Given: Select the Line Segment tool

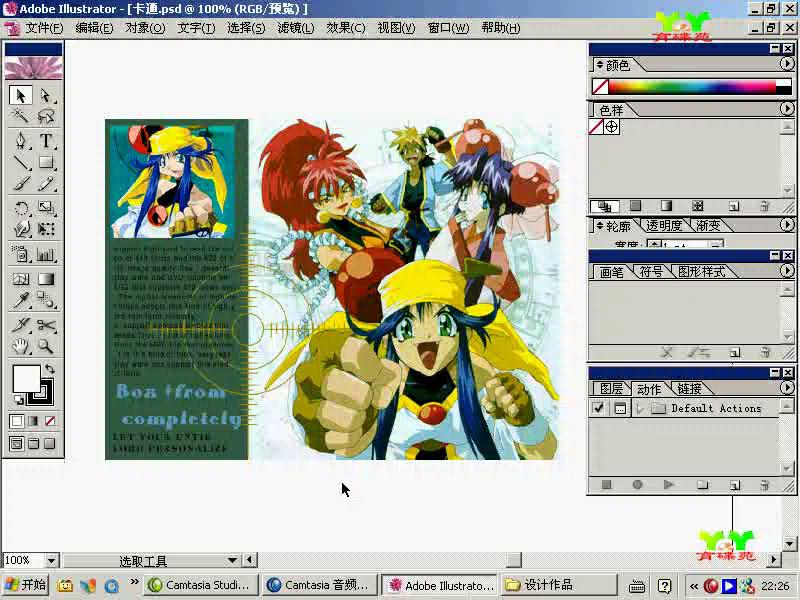Looking at the screenshot, I should pyautogui.click(x=21, y=162).
